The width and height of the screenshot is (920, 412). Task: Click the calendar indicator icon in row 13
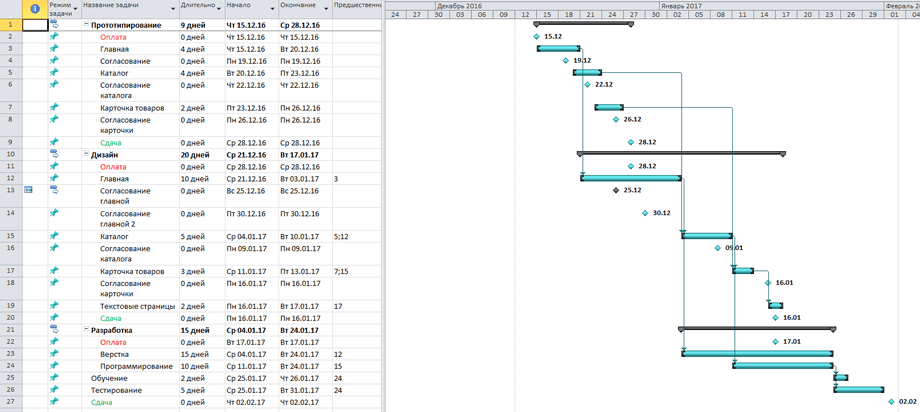click(28, 190)
